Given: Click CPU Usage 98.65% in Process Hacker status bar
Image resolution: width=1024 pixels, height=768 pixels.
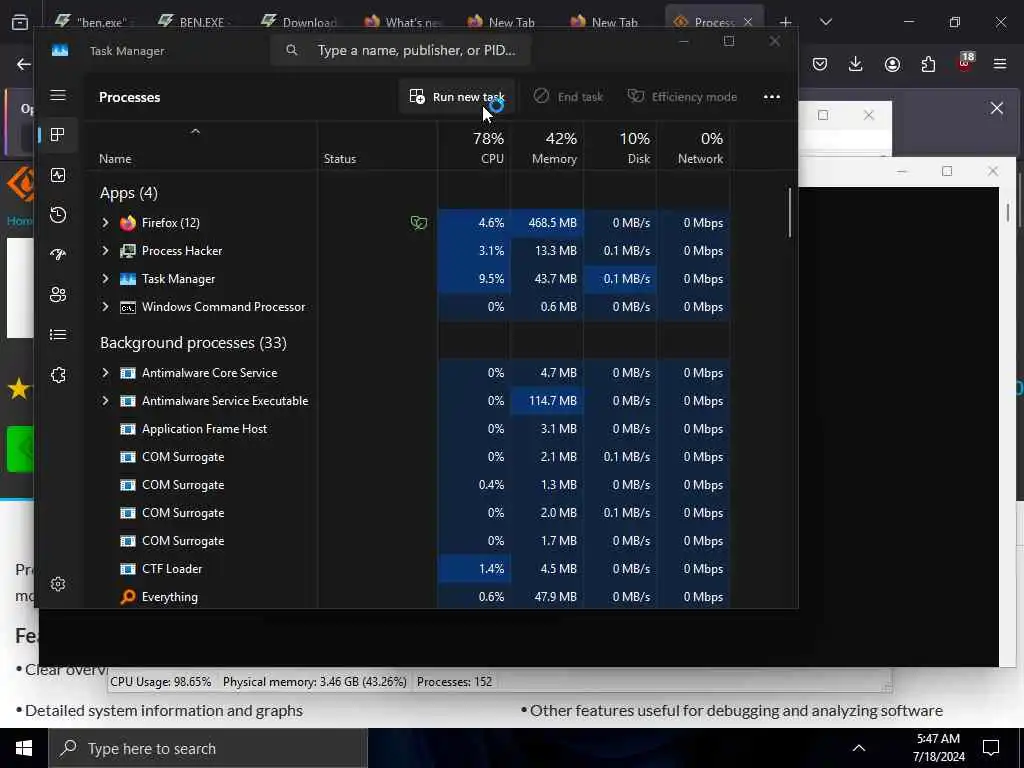Looking at the screenshot, I should tap(161, 682).
